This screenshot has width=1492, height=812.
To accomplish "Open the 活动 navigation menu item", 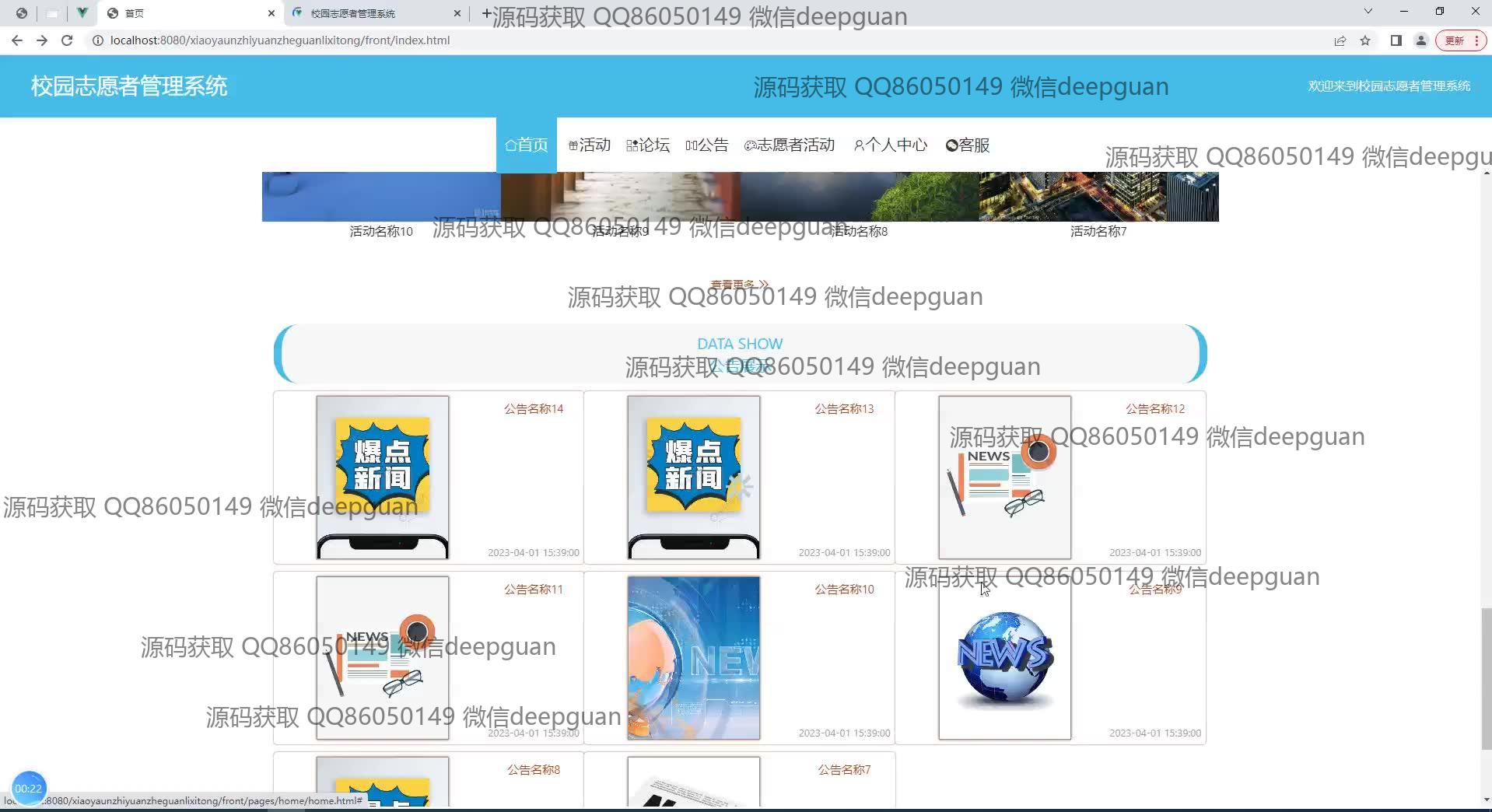I will [x=590, y=145].
